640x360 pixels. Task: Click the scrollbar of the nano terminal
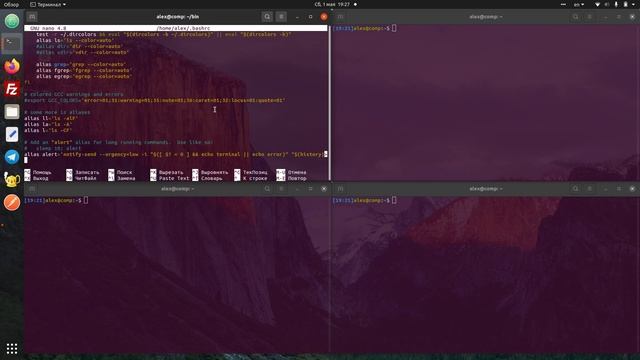click(329, 102)
